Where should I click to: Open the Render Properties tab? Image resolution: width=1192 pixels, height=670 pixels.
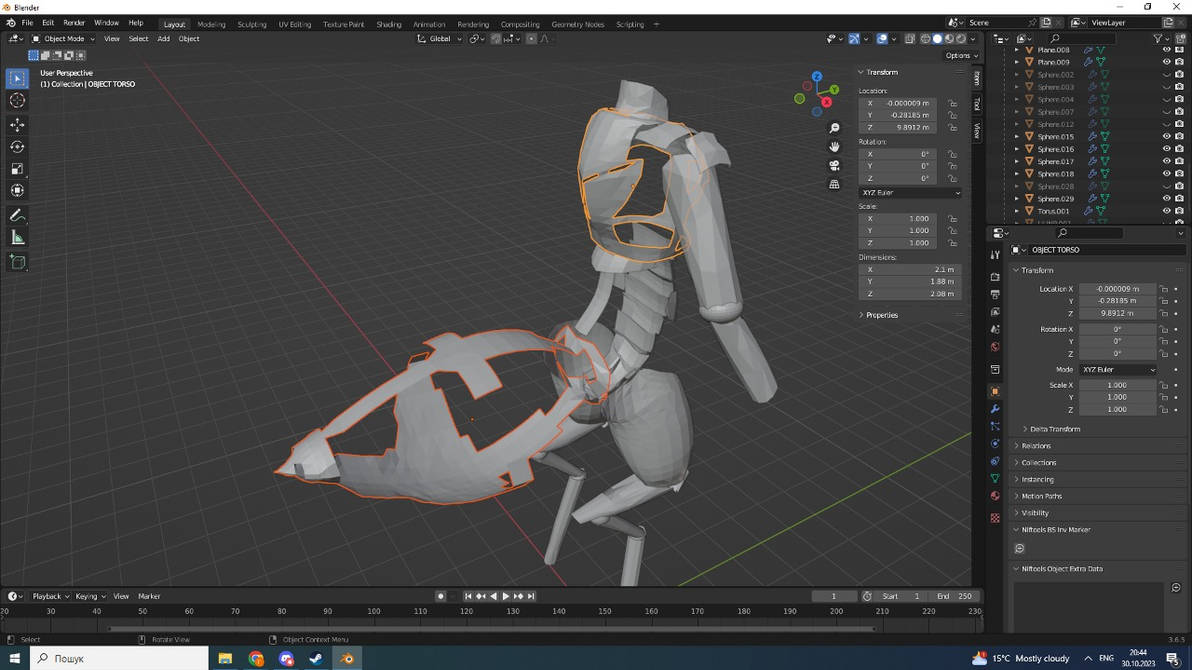(x=996, y=277)
